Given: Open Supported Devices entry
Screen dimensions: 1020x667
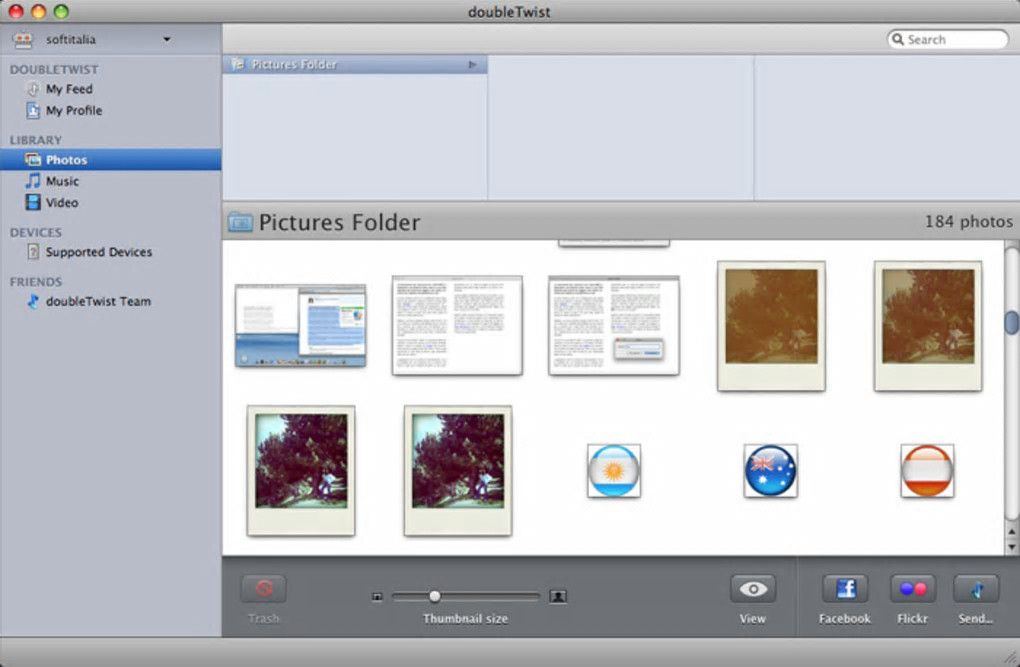Looking at the screenshot, I should tap(99, 252).
